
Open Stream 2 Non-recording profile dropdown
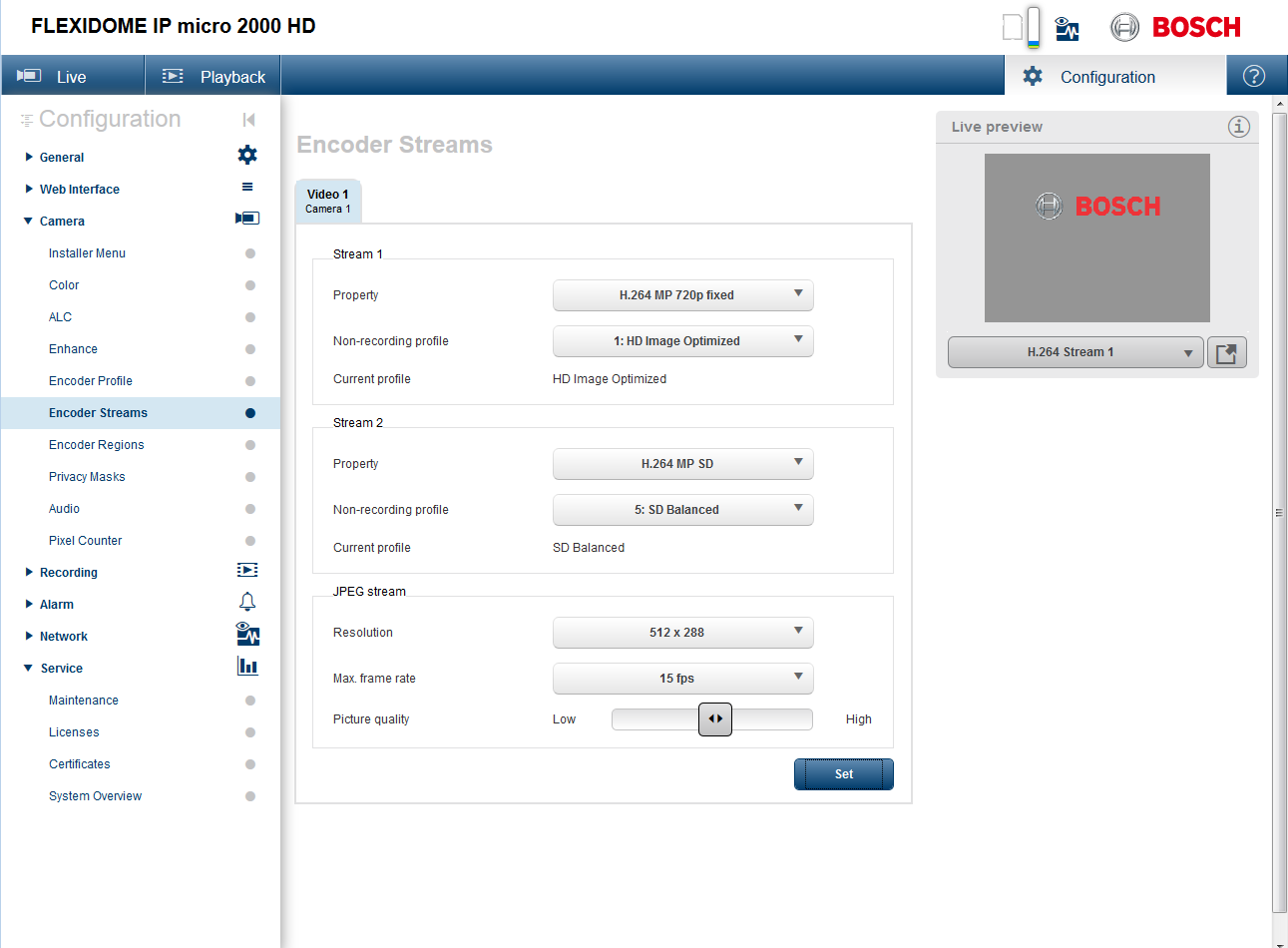[682, 510]
